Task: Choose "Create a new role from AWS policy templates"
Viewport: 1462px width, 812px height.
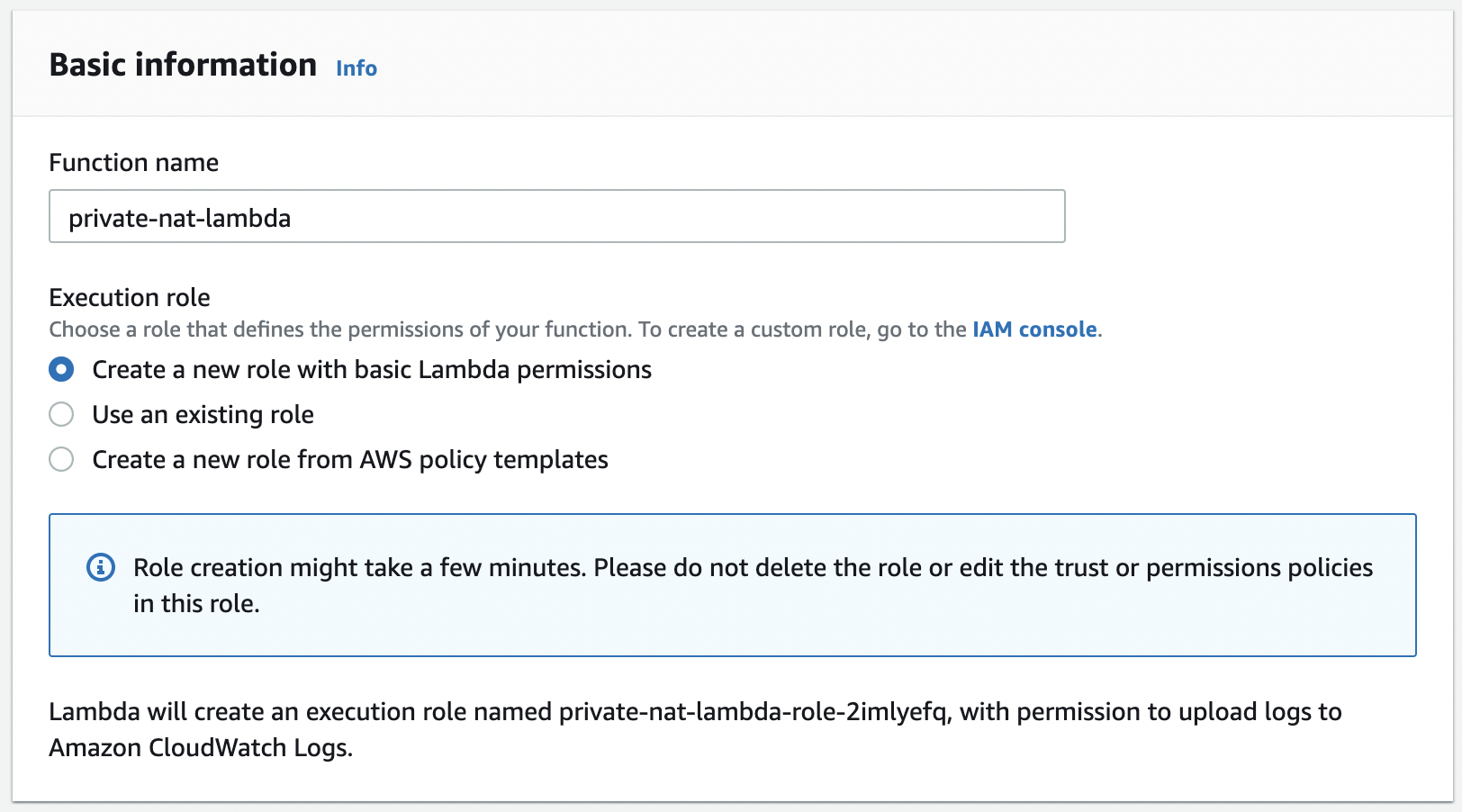Action: click(61, 459)
